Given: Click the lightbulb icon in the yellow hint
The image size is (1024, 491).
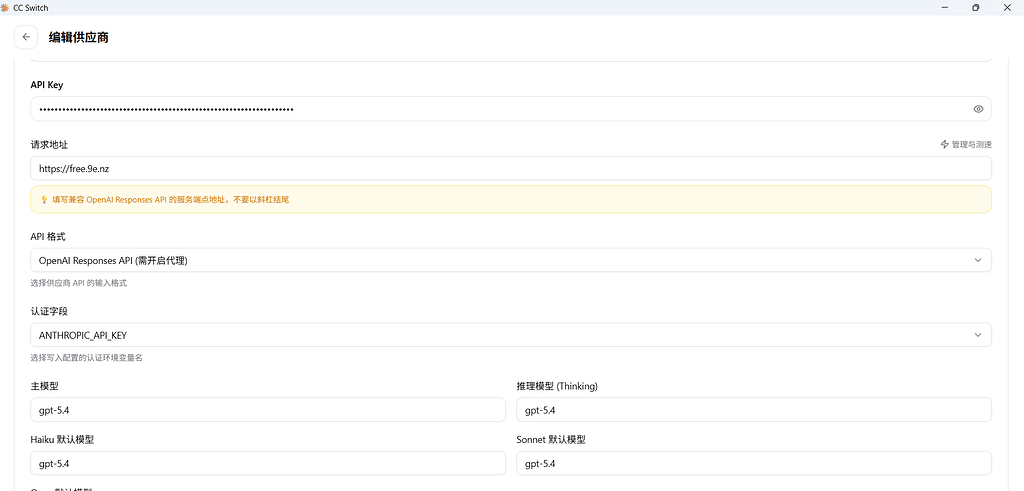Looking at the screenshot, I should [44, 200].
